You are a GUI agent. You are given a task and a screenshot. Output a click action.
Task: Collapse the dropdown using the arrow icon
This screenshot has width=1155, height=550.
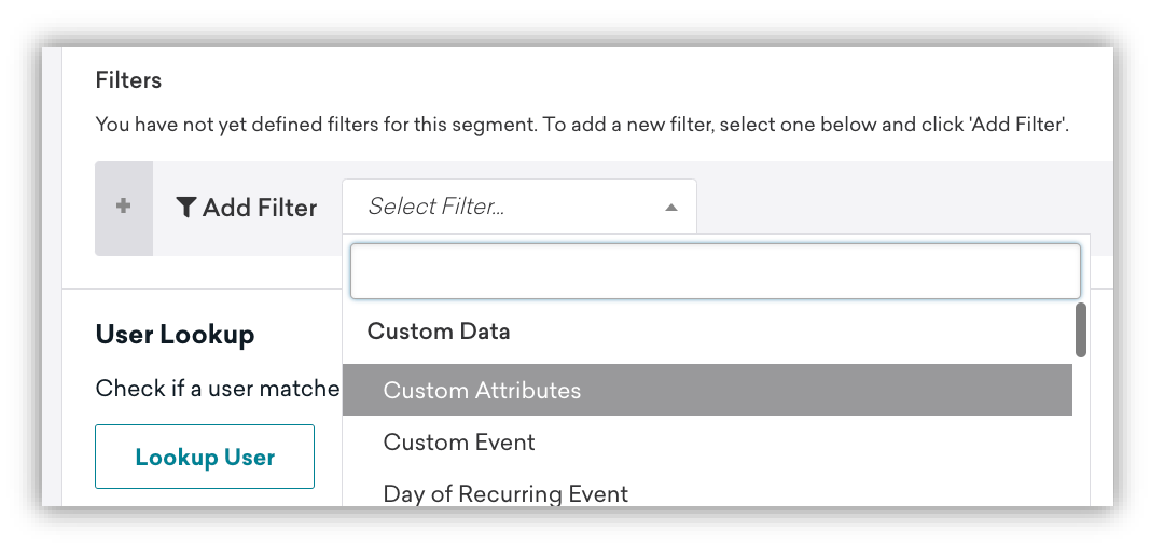[x=670, y=208]
